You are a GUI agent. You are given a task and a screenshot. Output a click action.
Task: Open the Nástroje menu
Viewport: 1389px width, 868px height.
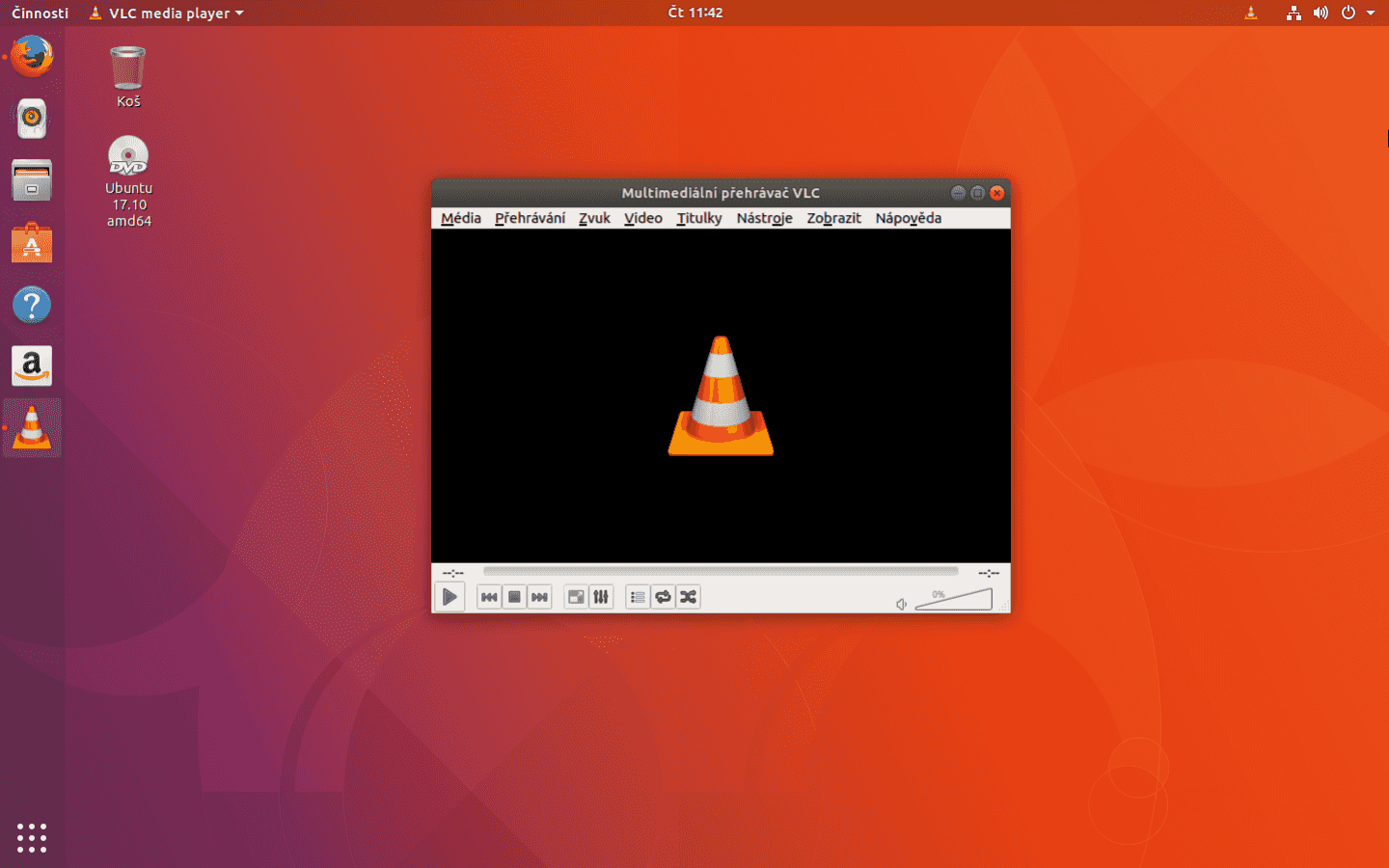pos(764,218)
